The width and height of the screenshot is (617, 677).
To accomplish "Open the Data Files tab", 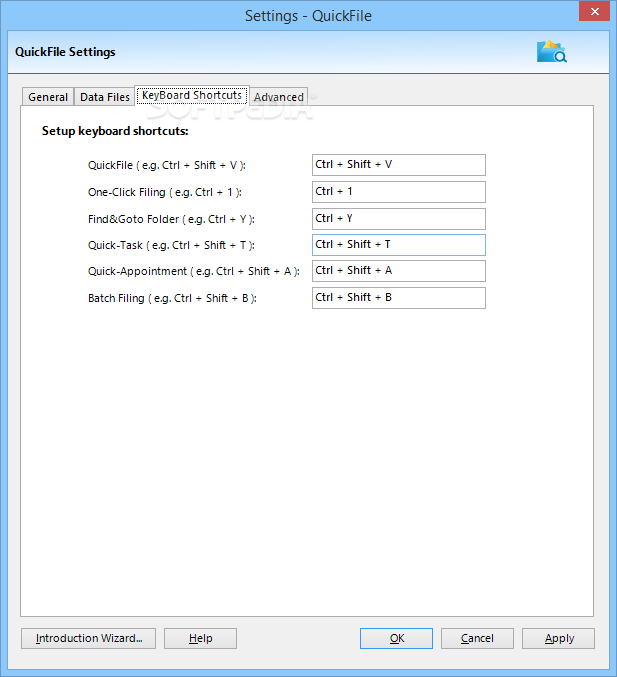I will pyautogui.click(x=104, y=97).
